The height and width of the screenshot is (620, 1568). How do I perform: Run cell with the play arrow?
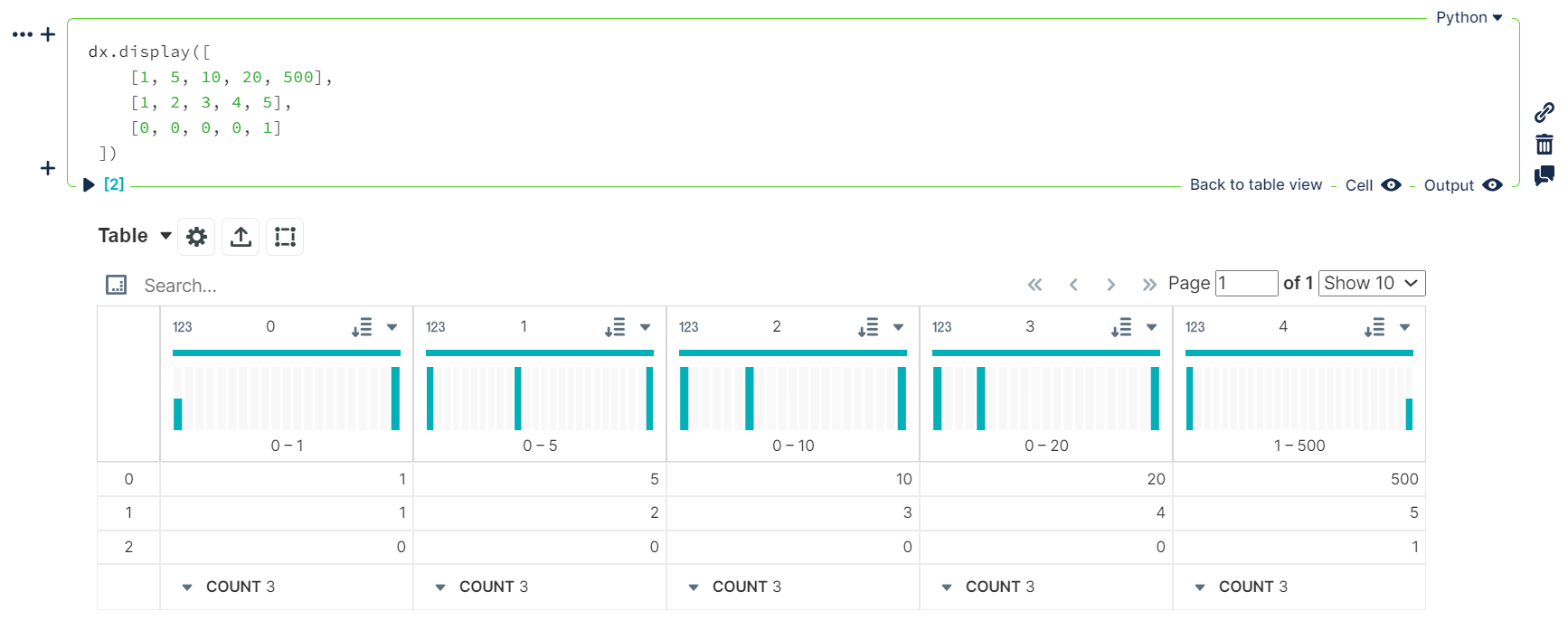[x=89, y=184]
